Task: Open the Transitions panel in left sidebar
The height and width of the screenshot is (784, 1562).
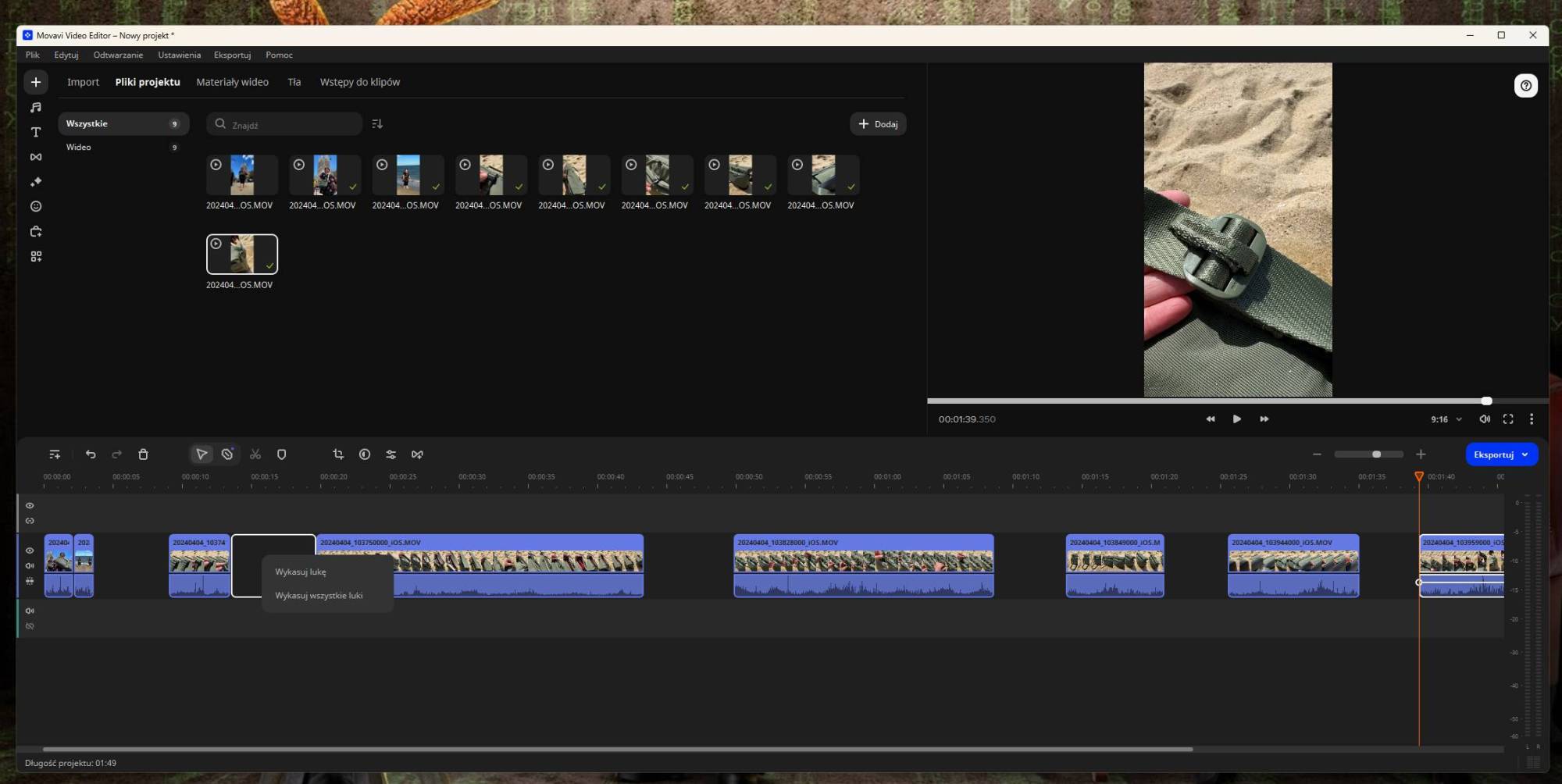Action: 36,157
